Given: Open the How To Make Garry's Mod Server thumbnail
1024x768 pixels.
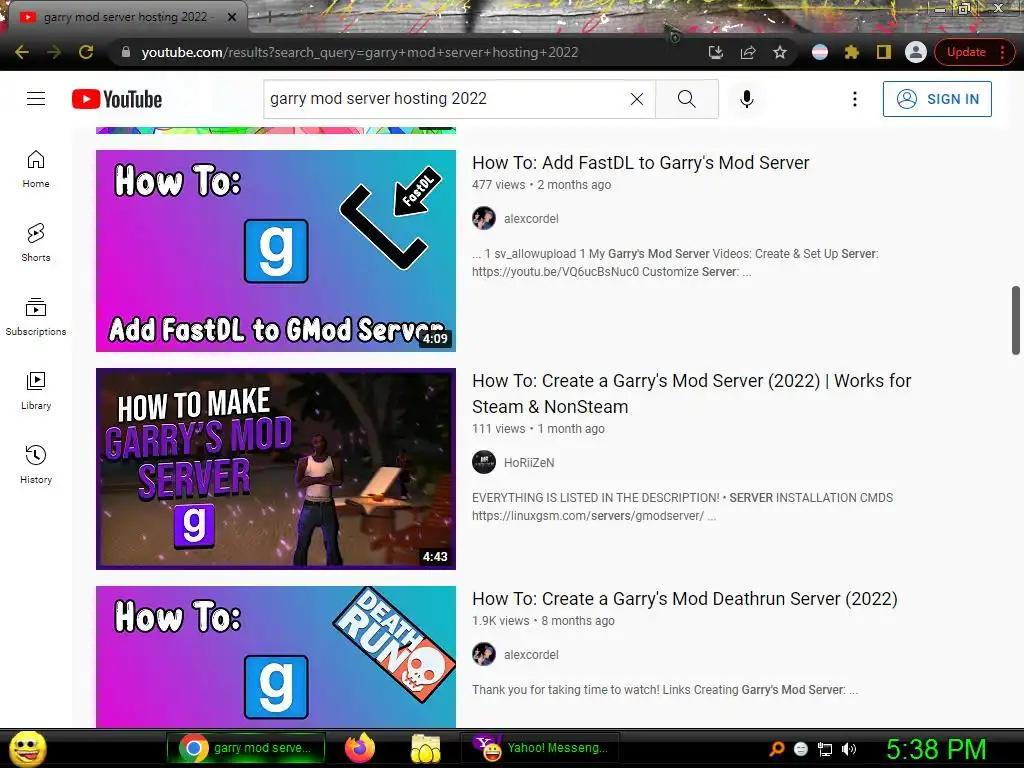Looking at the screenshot, I should [x=276, y=469].
